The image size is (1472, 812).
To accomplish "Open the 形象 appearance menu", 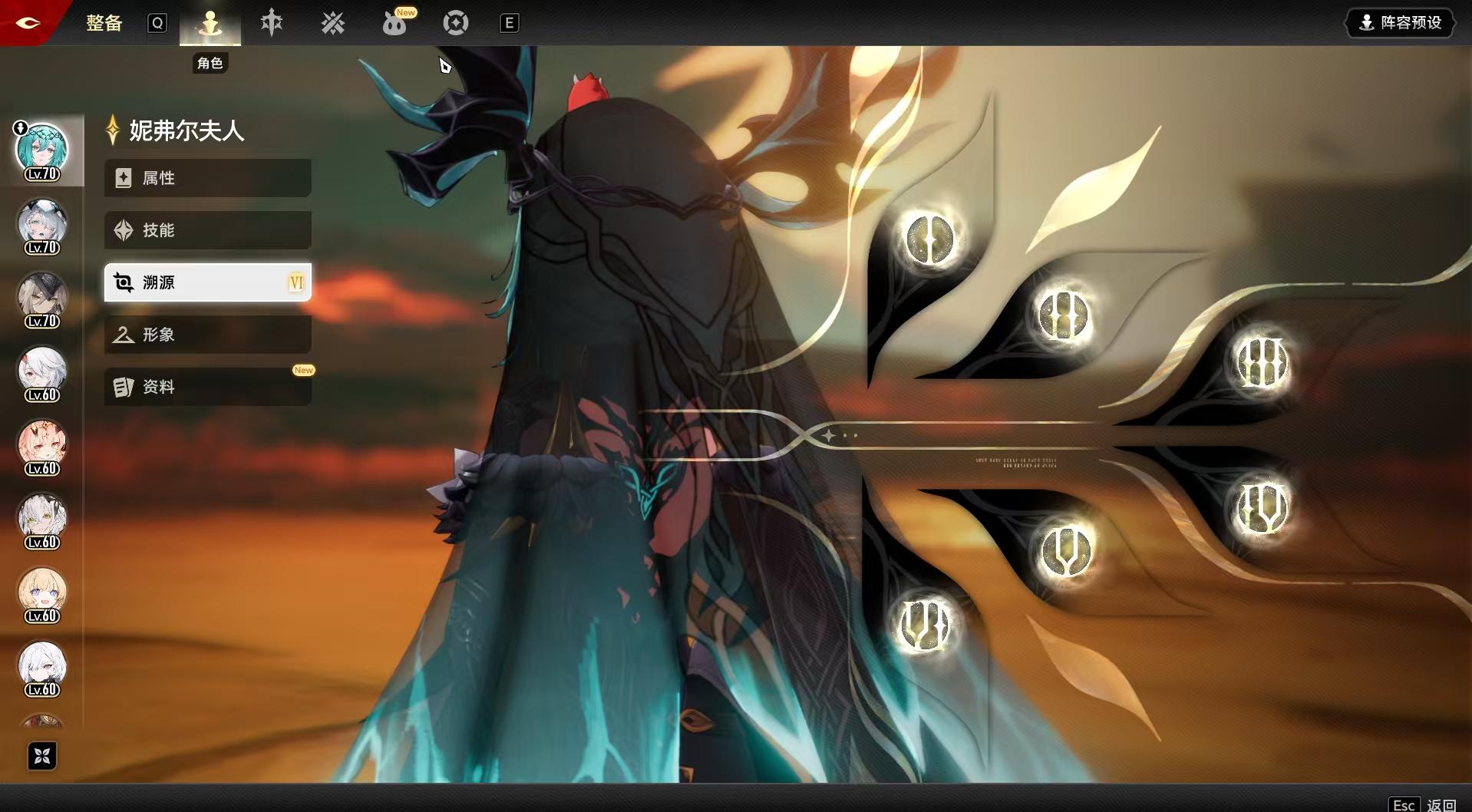I will click(x=207, y=335).
